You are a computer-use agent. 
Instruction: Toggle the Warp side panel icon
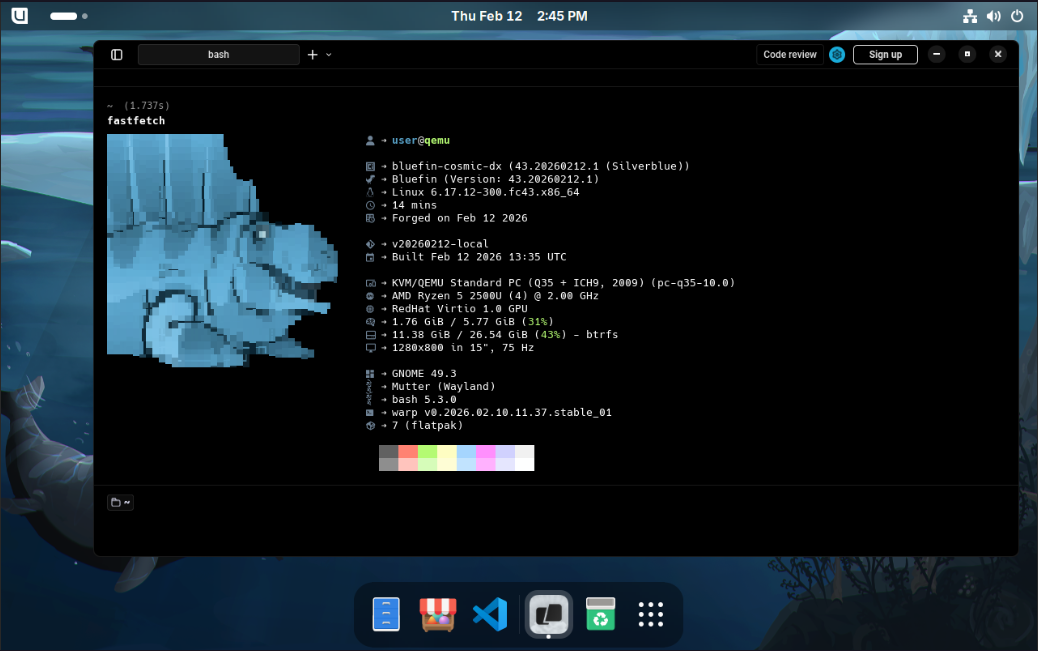(117, 54)
